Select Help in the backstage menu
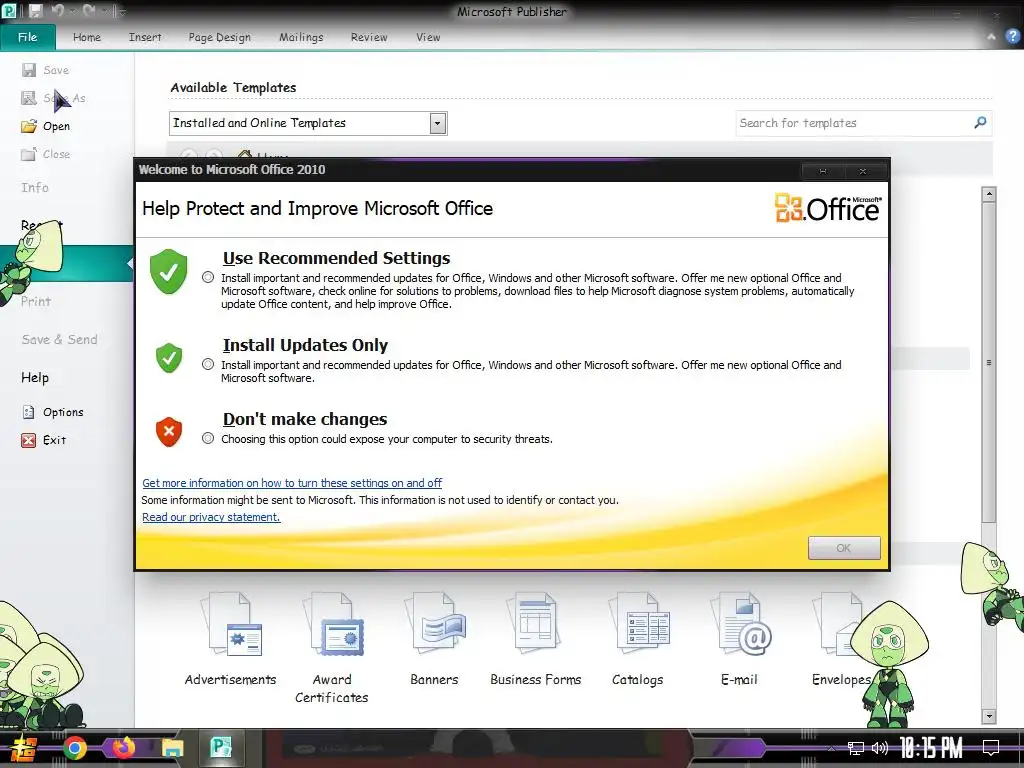The height and width of the screenshot is (768, 1024). (x=35, y=377)
